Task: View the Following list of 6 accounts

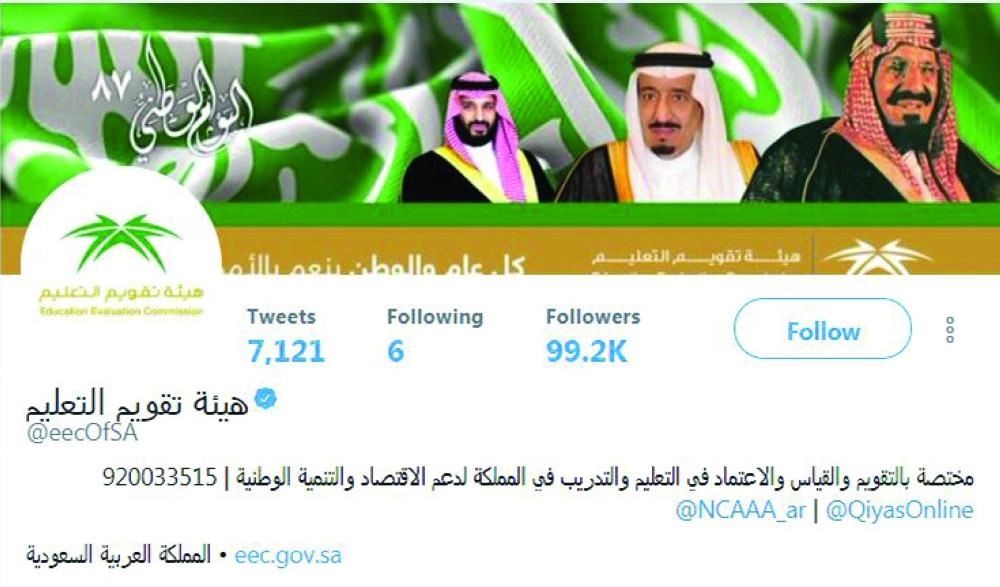Action: 435,336
